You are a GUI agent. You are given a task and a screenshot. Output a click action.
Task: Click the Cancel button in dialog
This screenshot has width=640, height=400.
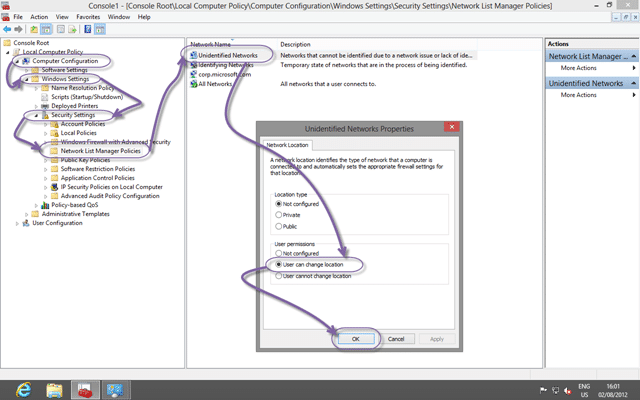pyautogui.click(x=396, y=339)
